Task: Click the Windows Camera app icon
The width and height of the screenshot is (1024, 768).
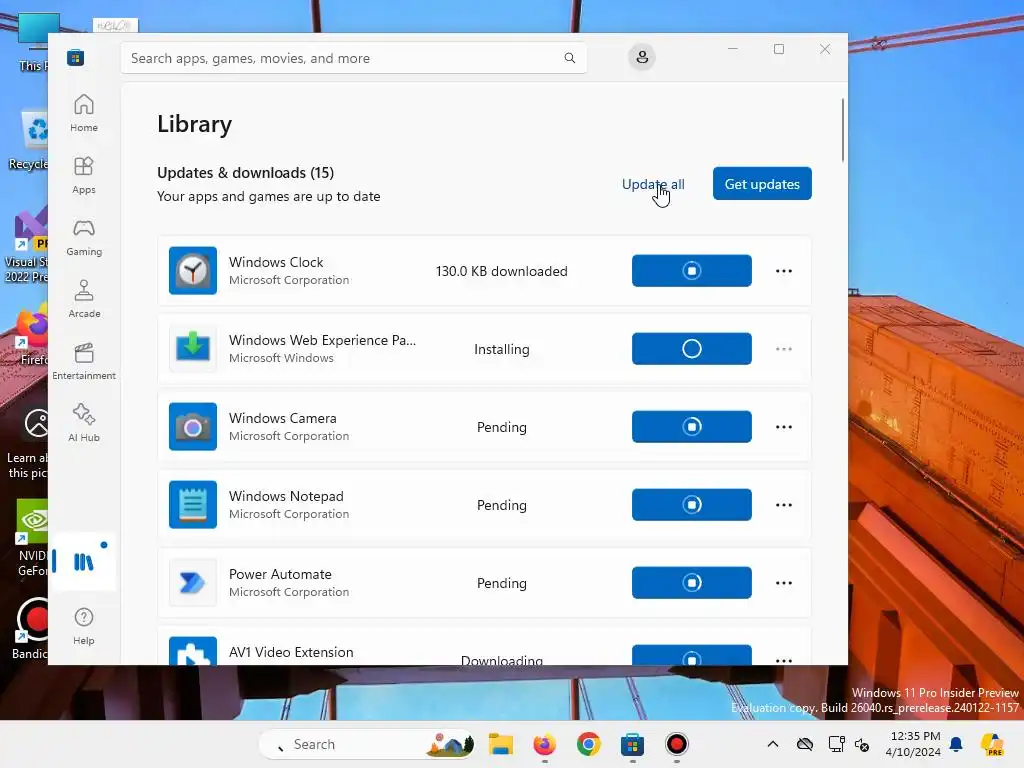Action: 193,426
